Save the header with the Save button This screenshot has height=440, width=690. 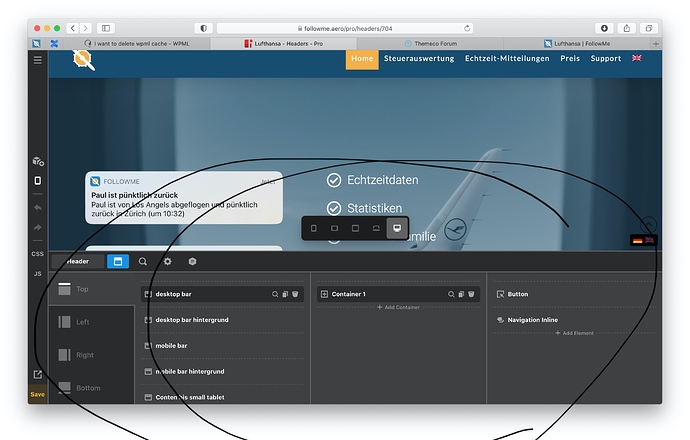[38, 394]
